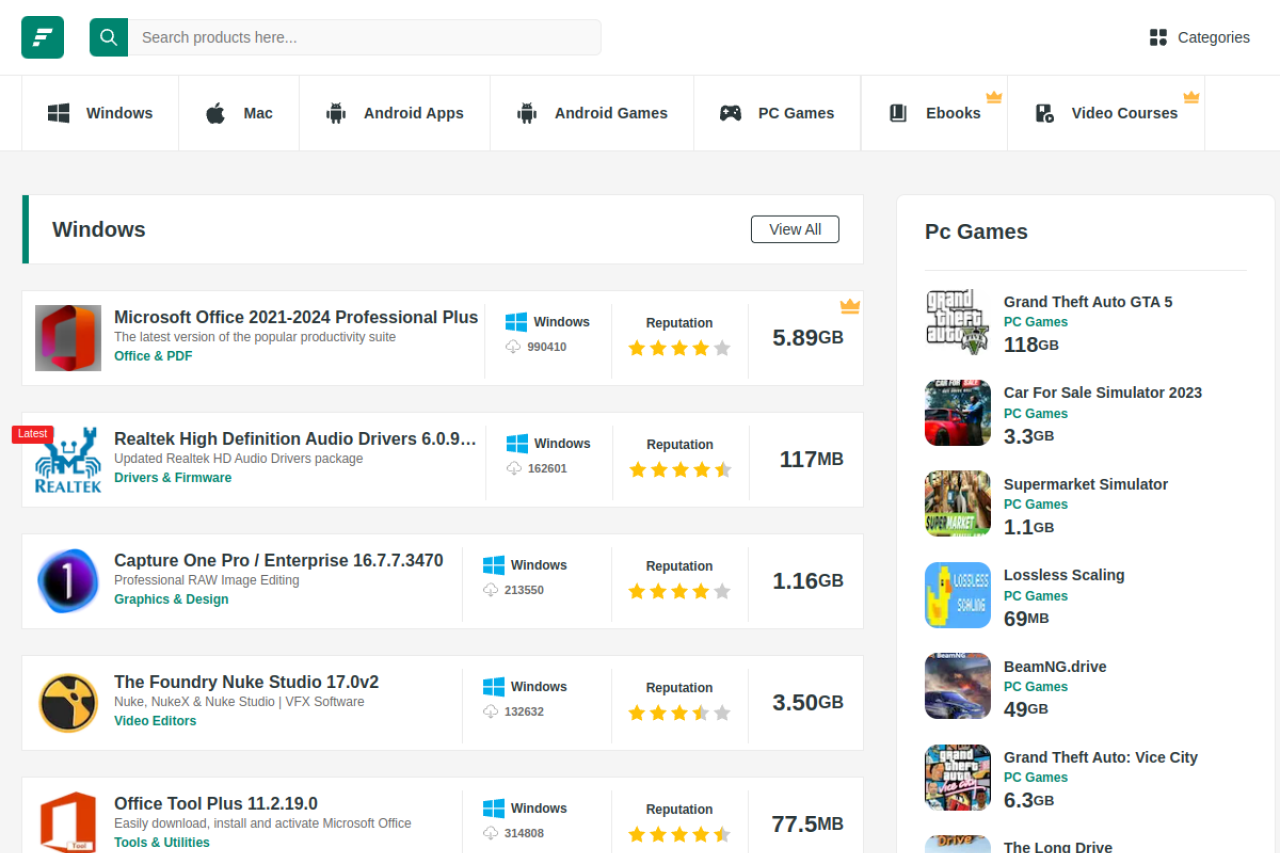1280x853 pixels.
Task: Open the Mac category tab
Action: pyautogui.click(x=239, y=113)
